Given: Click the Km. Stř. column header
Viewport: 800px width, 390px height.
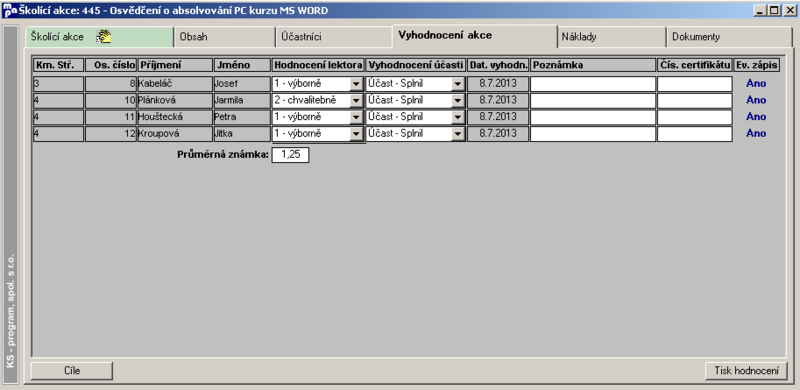Looking at the screenshot, I should (x=58, y=65).
